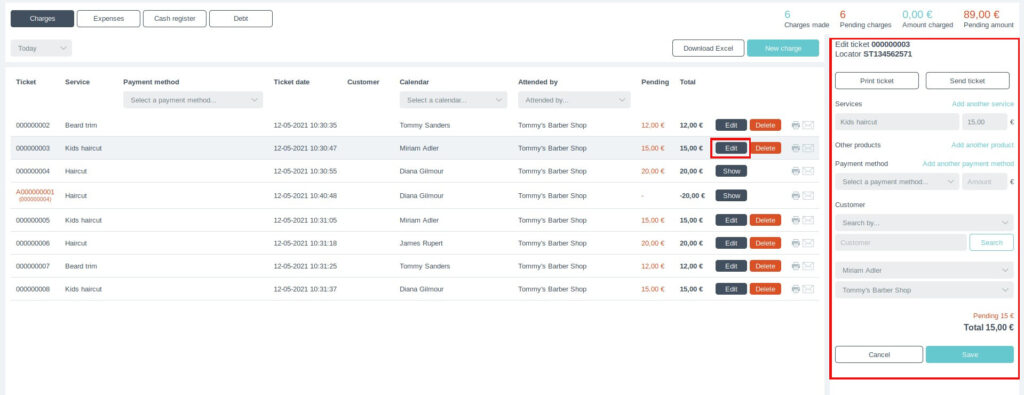Open payment method dropdown in edit panel
The image size is (1024, 395).
[x=897, y=182]
